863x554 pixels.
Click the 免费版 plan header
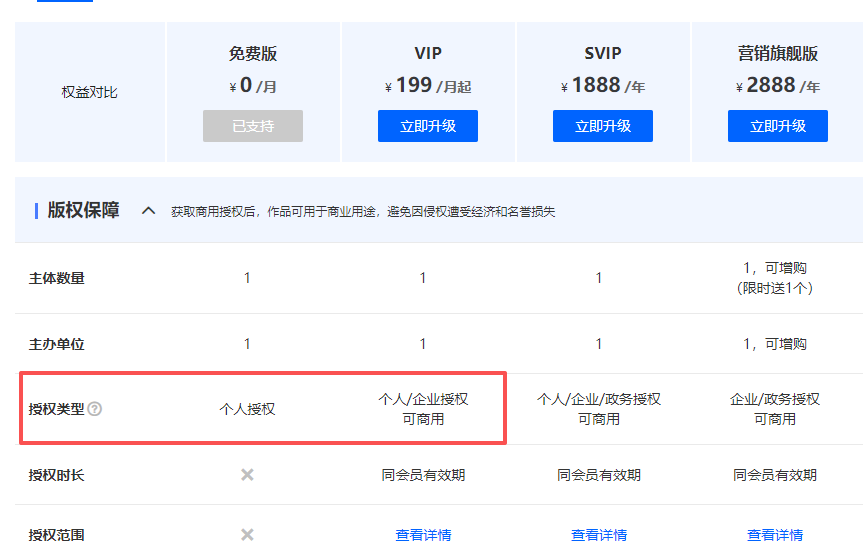click(x=253, y=54)
